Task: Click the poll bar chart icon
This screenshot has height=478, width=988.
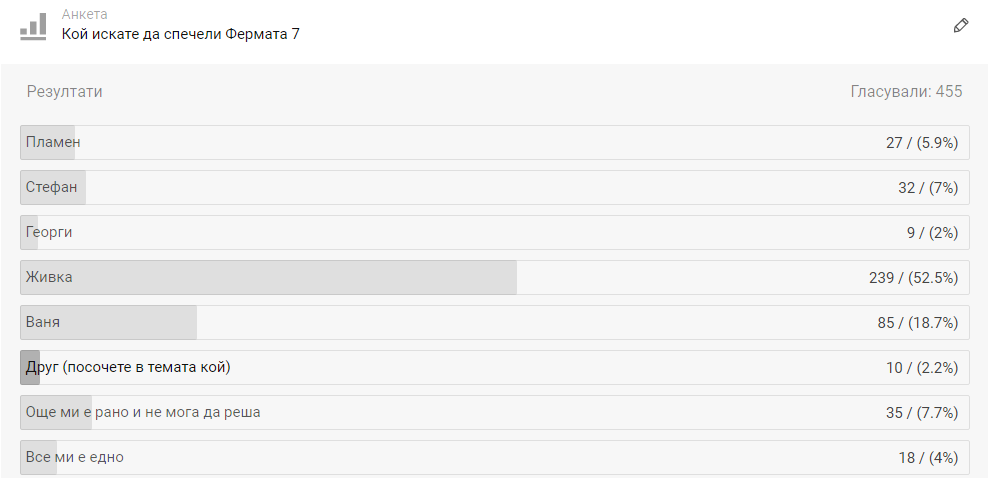Action: click(33, 26)
